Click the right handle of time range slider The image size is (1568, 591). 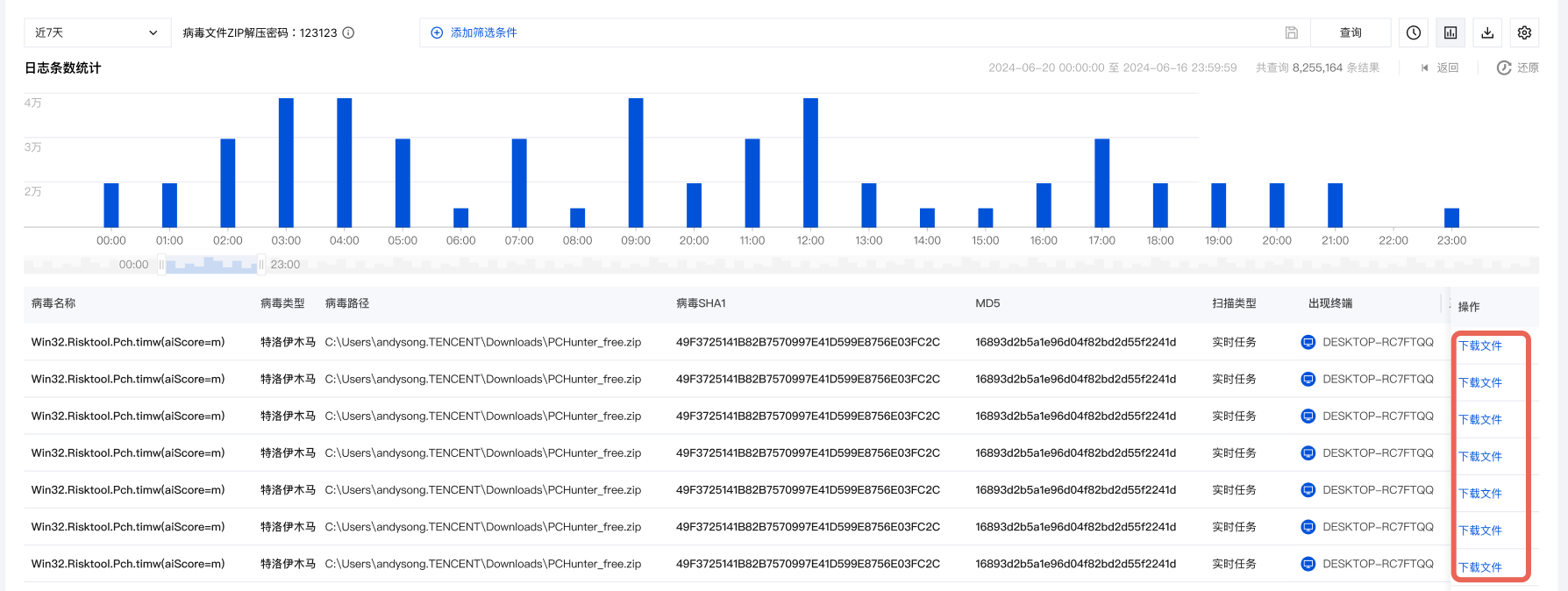point(261,264)
